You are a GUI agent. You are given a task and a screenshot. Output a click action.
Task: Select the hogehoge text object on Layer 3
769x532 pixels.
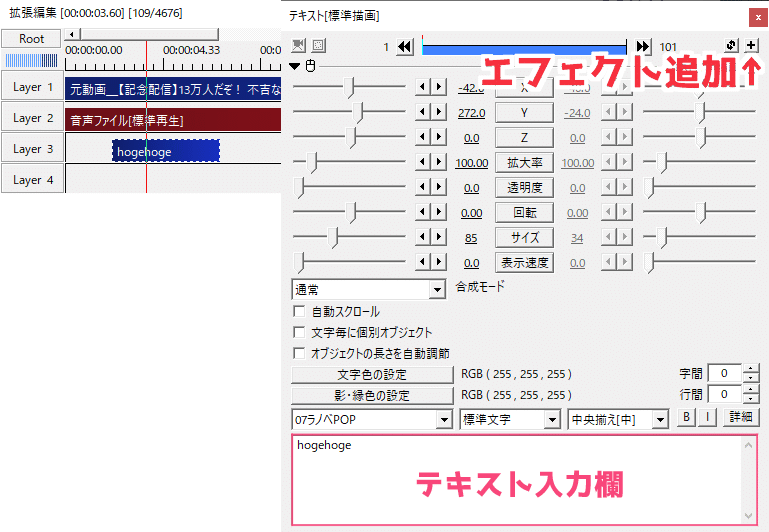click(x=166, y=151)
